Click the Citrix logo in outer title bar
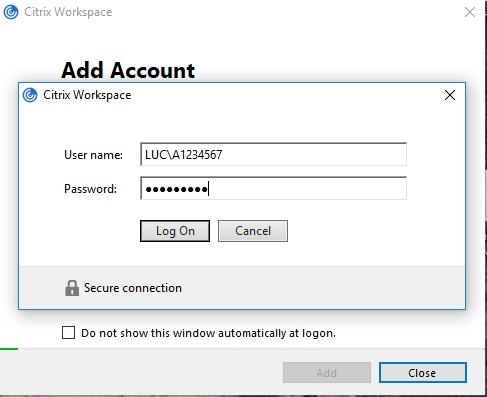Screen dimensions: 487x397 (11, 12)
